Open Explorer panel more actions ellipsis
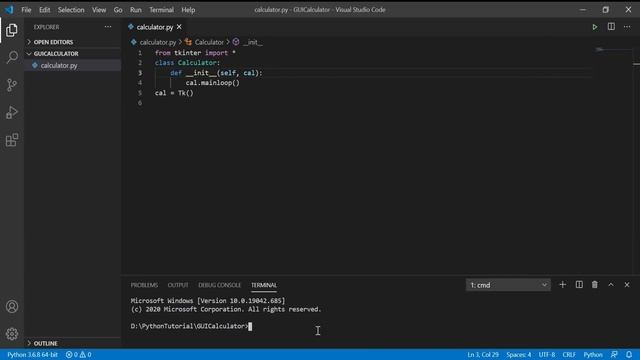This screenshot has width=640, height=360. (108, 27)
